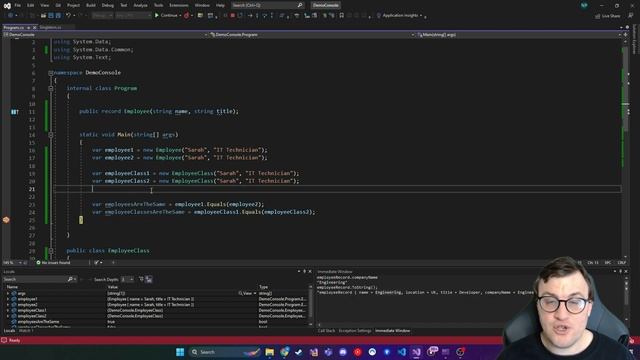Click the title bar search box
The width and height of the screenshot is (640, 360).
[x=268, y=5]
